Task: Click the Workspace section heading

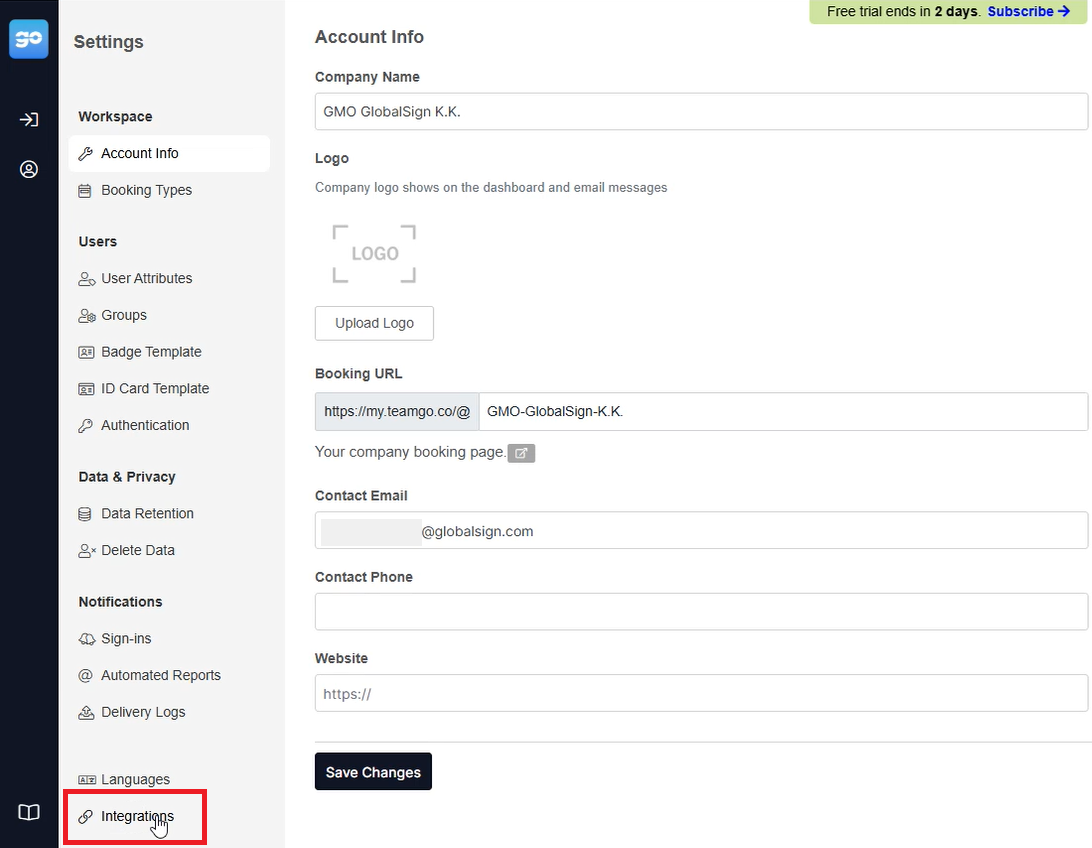Action: coord(116,117)
